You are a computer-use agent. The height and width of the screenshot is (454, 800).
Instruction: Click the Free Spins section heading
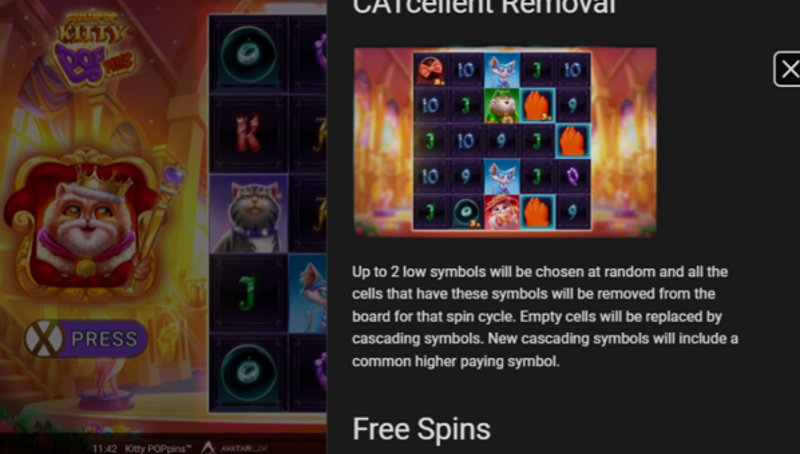click(x=421, y=429)
